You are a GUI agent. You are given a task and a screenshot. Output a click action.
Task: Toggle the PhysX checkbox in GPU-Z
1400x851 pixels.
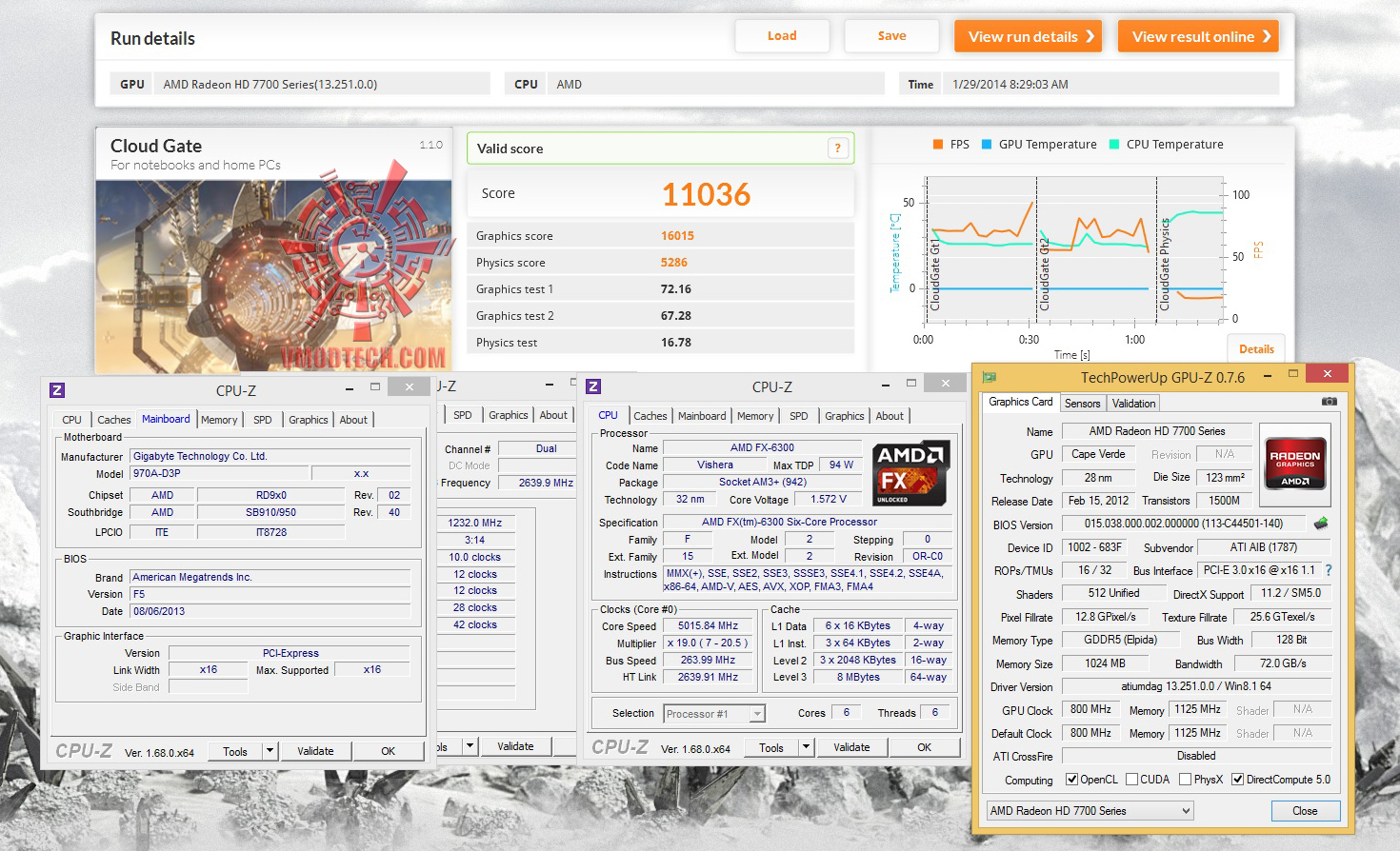[1185, 780]
